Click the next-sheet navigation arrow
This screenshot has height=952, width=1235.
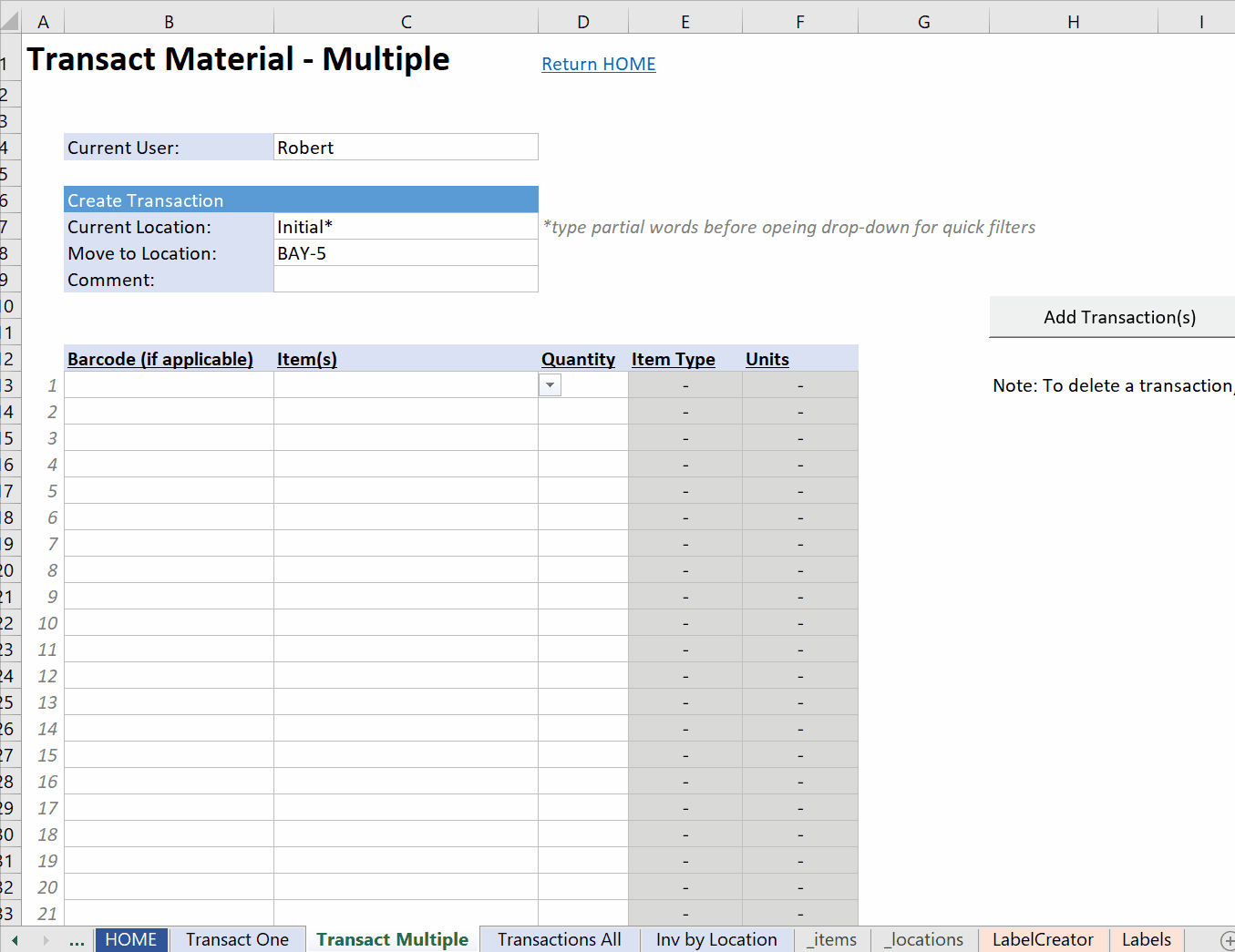pos(44,939)
